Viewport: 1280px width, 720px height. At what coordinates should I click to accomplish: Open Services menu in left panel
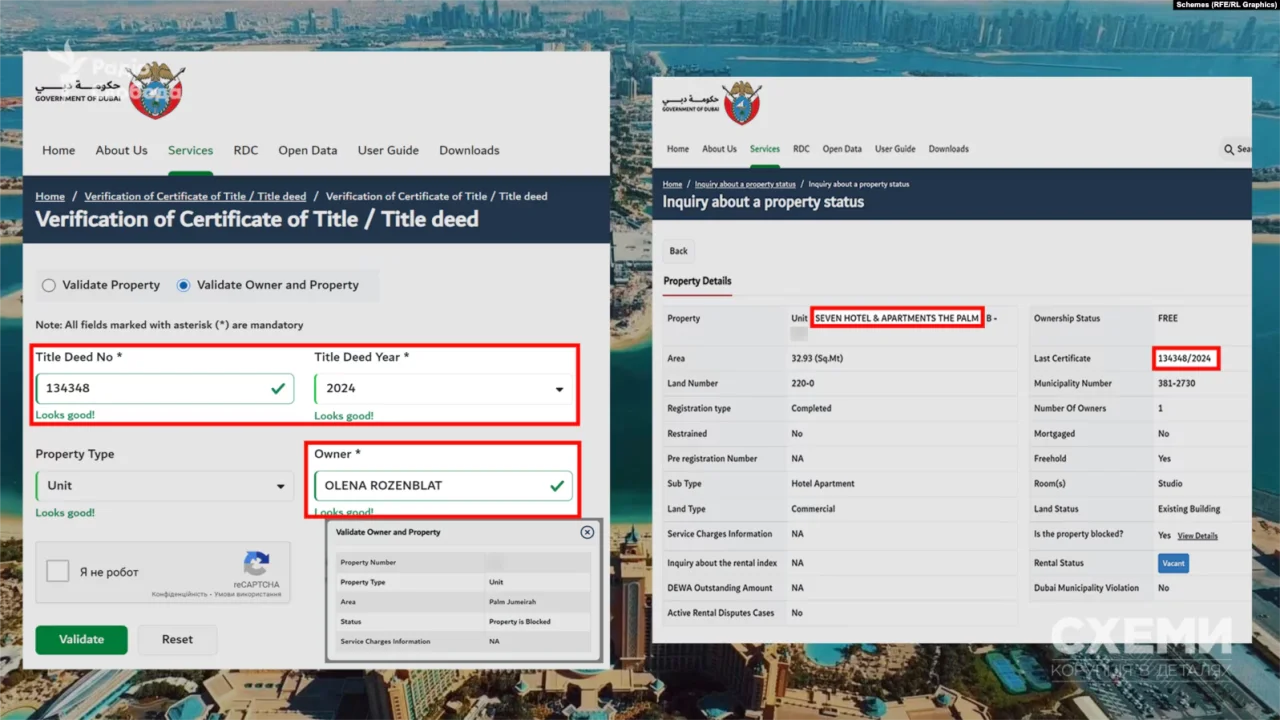click(190, 150)
